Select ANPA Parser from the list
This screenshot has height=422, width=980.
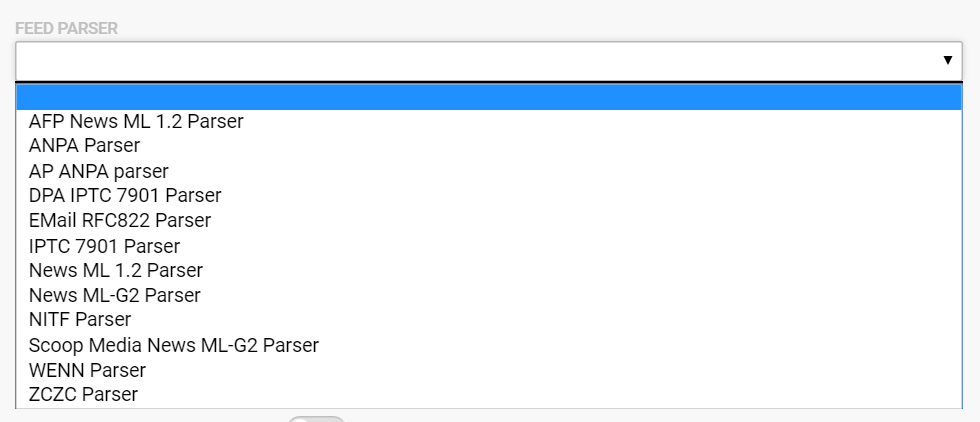click(x=85, y=146)
